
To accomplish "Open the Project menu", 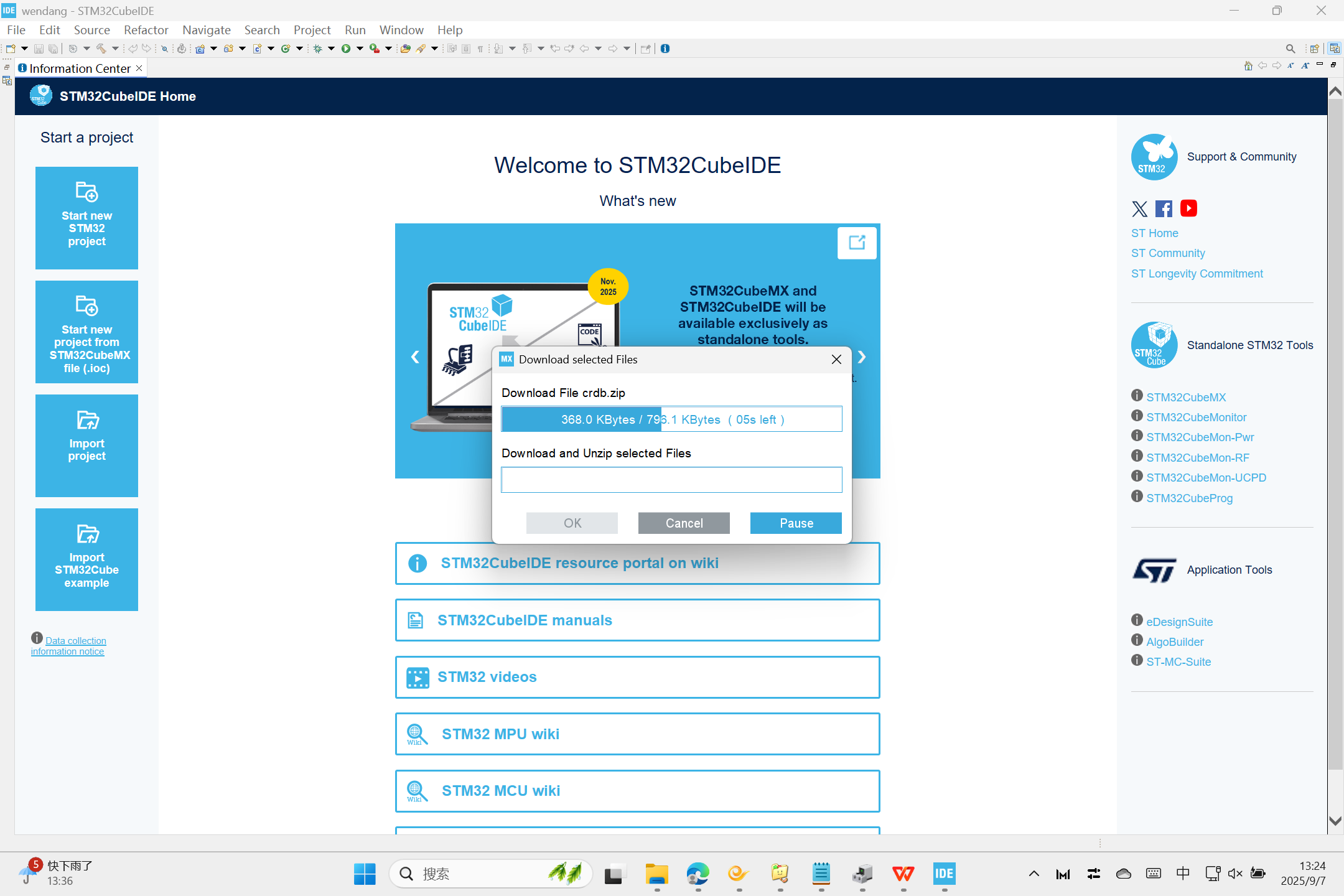I will [x=312, y=30].
